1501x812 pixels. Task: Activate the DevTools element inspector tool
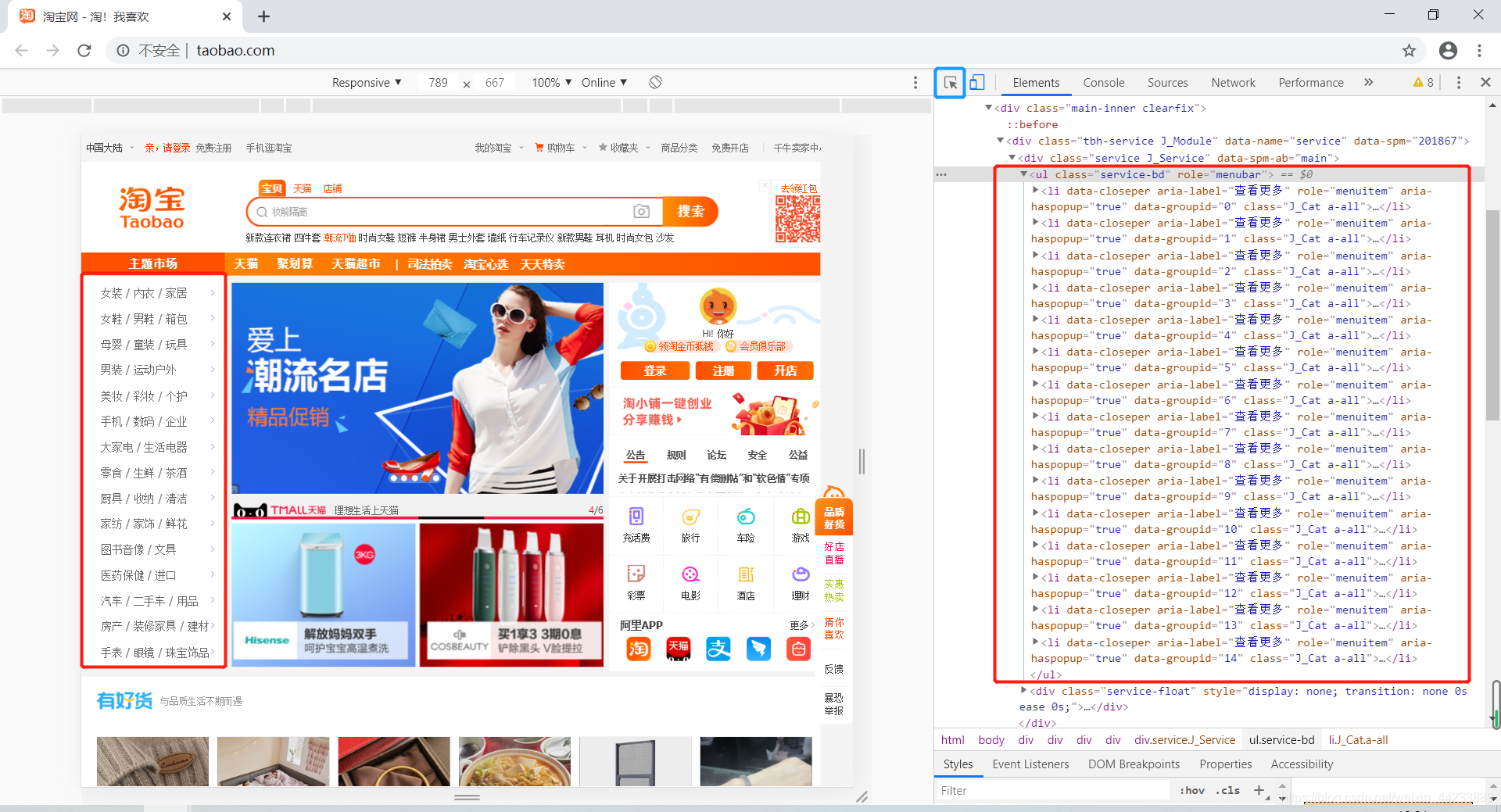coord(950,82)
